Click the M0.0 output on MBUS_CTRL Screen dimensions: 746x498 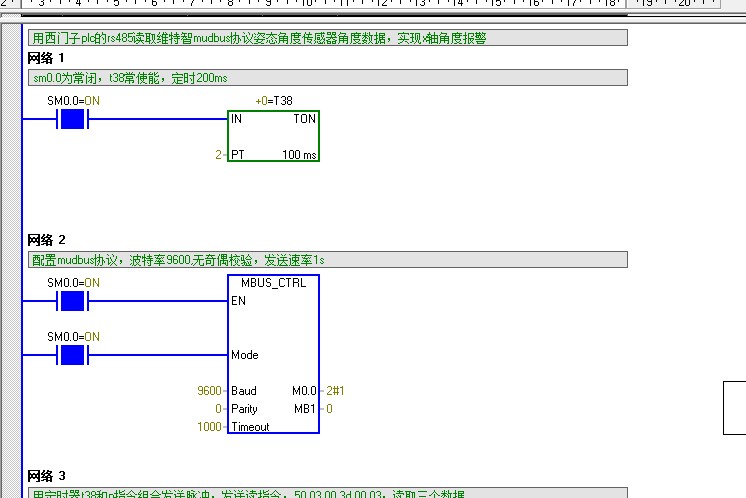304,391
